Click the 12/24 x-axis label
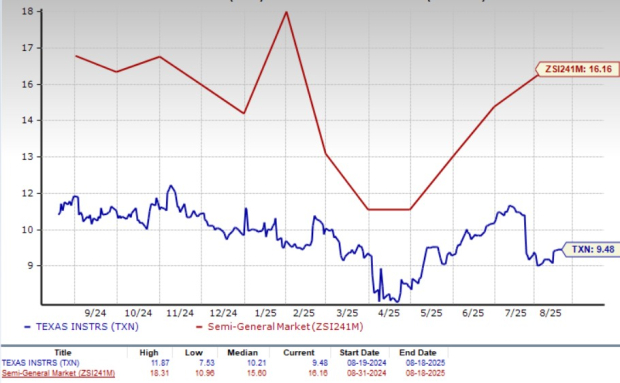This screenshot has width=620, height=383. click(223, 313)
